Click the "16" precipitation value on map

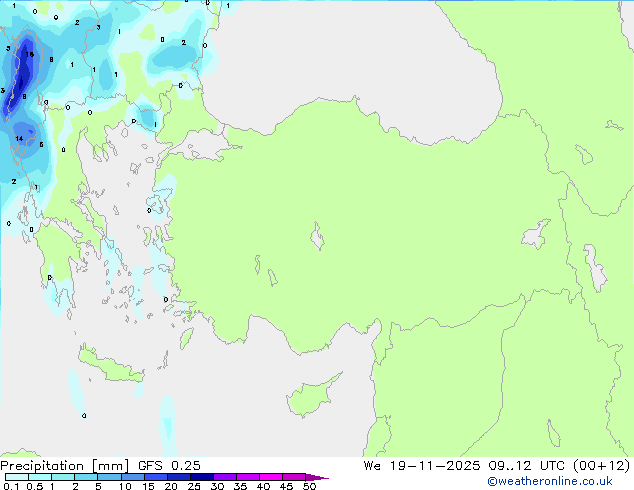point(30,54)
